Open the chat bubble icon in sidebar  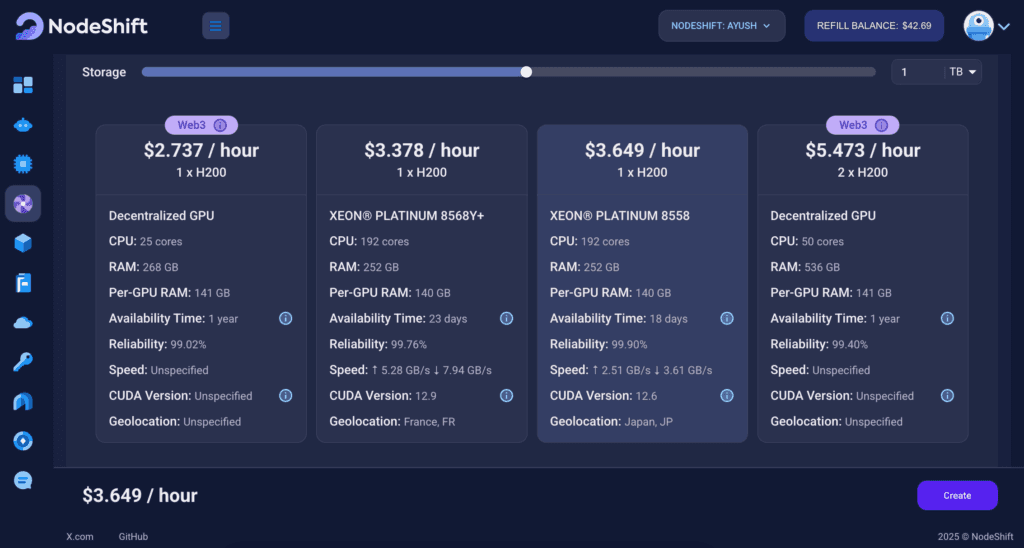[23, 480]
